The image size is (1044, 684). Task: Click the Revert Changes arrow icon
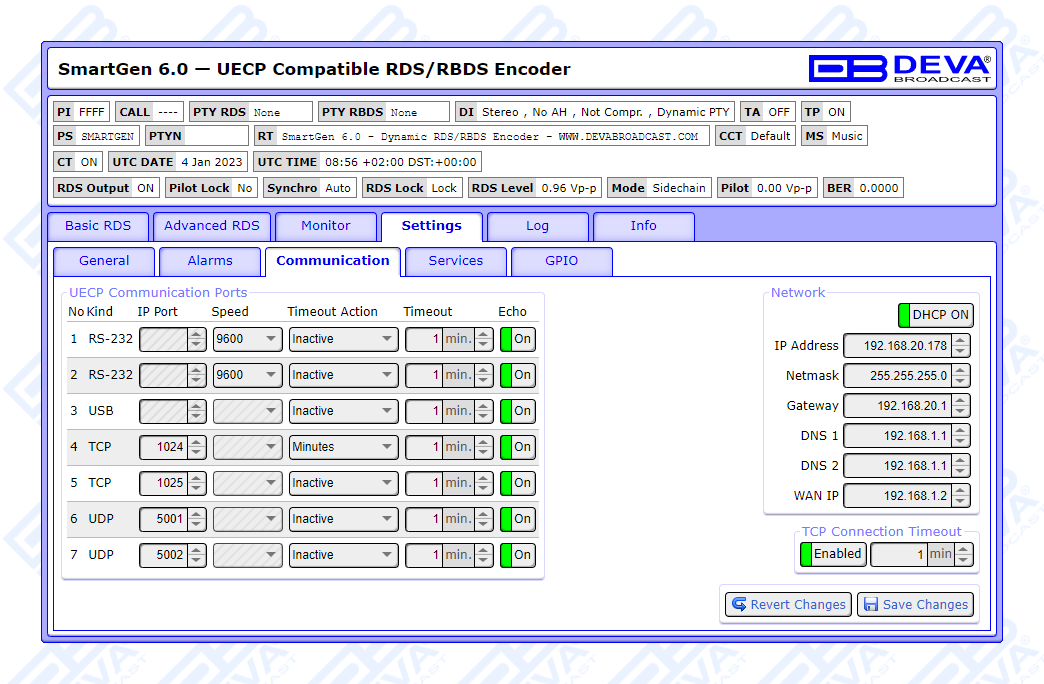pos(739,605)
